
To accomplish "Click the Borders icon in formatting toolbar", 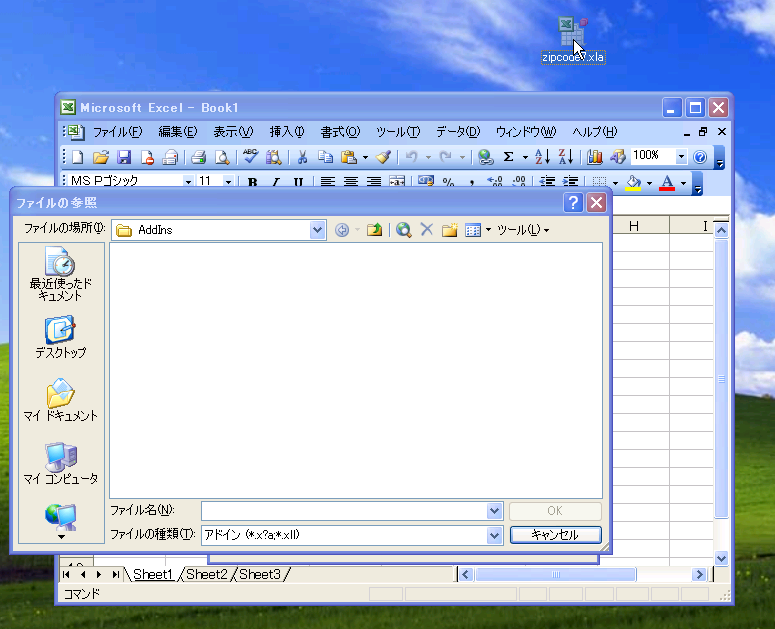I will point(599,182).
